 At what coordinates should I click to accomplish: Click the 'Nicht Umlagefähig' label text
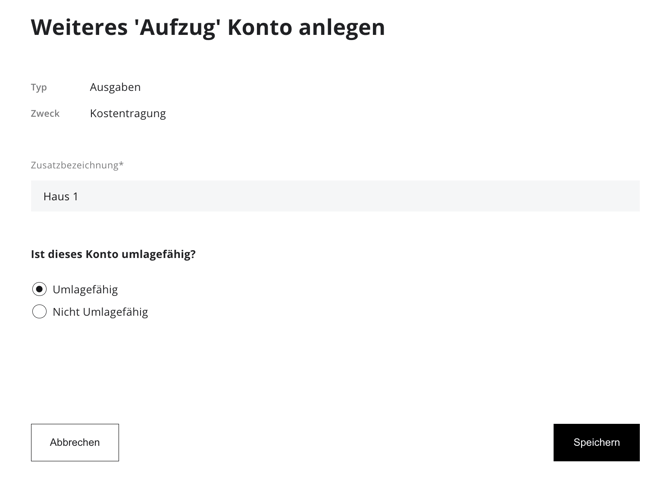point(100,312)
